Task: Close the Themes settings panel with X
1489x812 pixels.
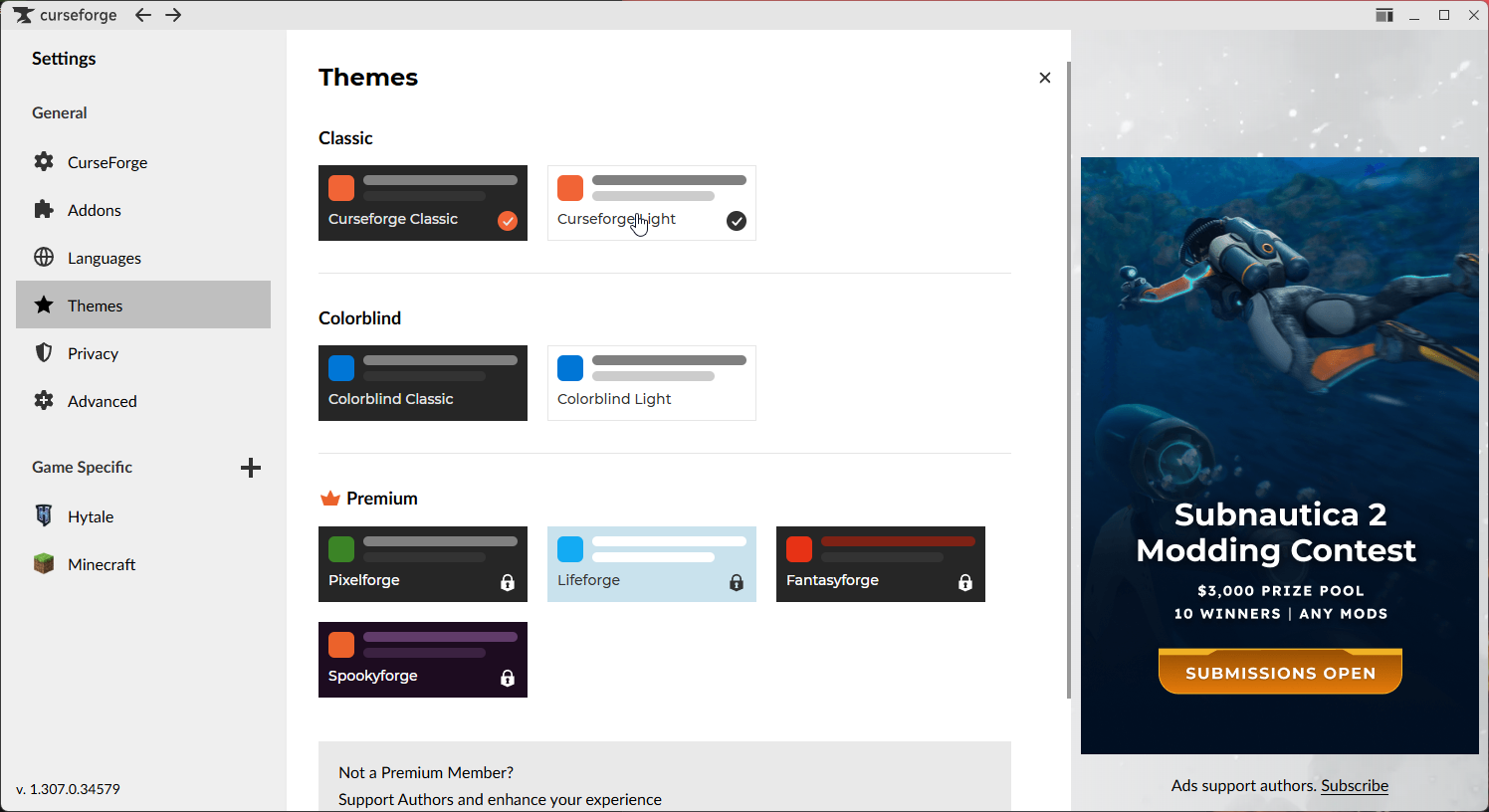Action: [x=1045, y=78]
